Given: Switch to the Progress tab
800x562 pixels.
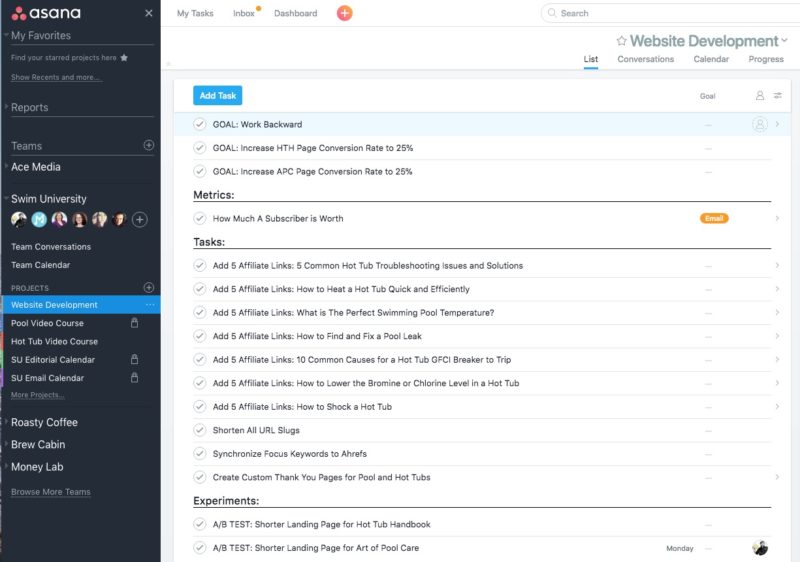Looking at the screenshot, I should click(x=766, y=59).
